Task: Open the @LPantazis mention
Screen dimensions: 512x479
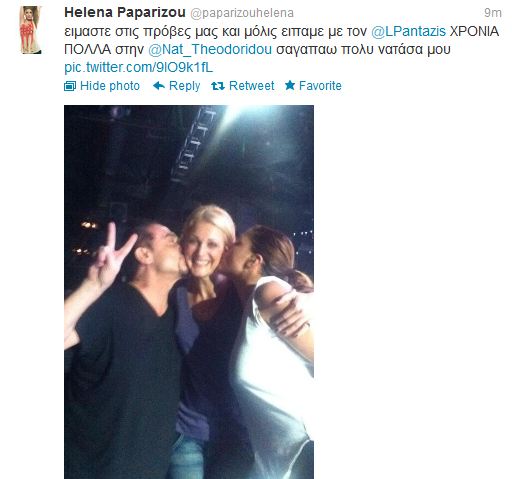Action: pos(408,31)
